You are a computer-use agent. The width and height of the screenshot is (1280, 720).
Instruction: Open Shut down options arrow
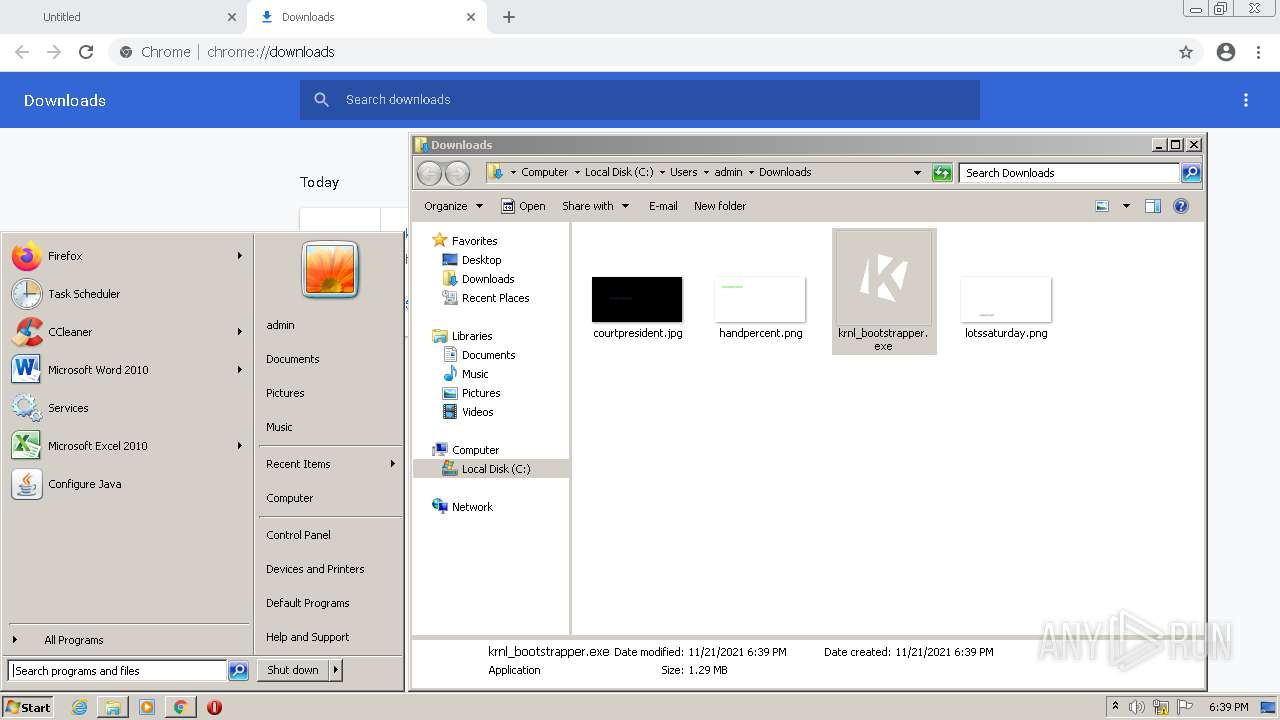[336, 670]
